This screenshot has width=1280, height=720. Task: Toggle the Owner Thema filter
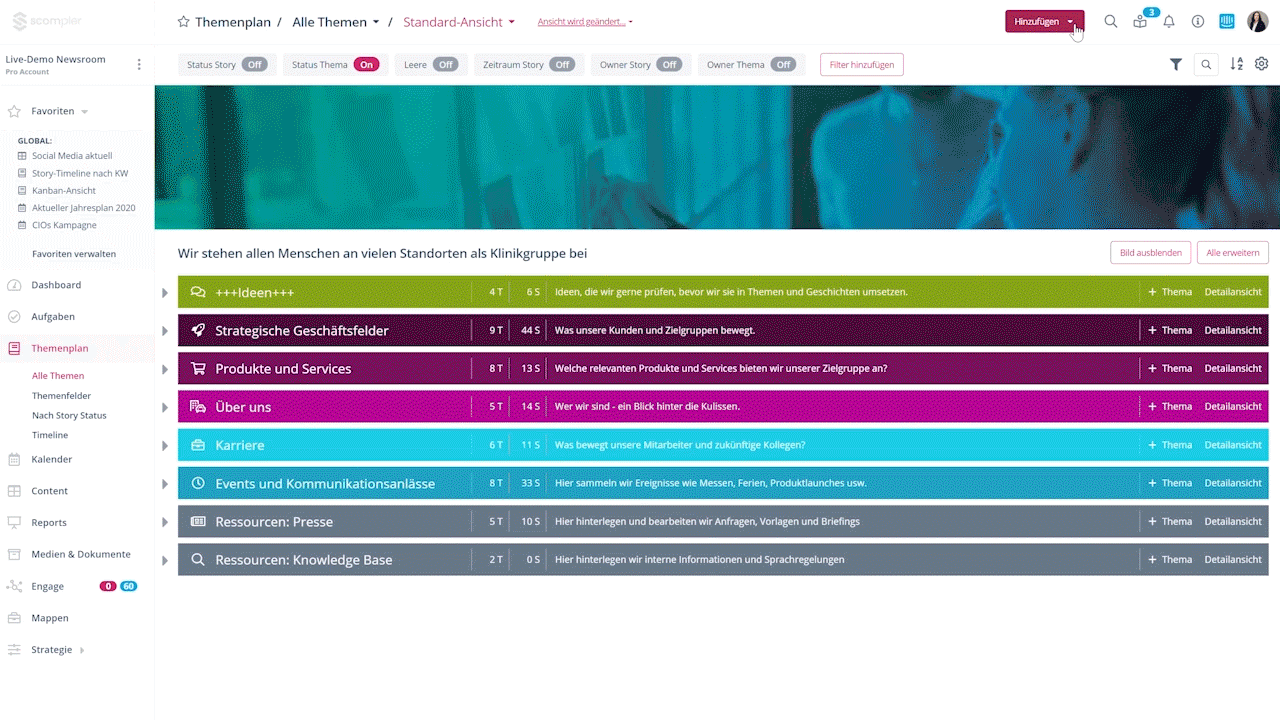[x=783, y=65]
